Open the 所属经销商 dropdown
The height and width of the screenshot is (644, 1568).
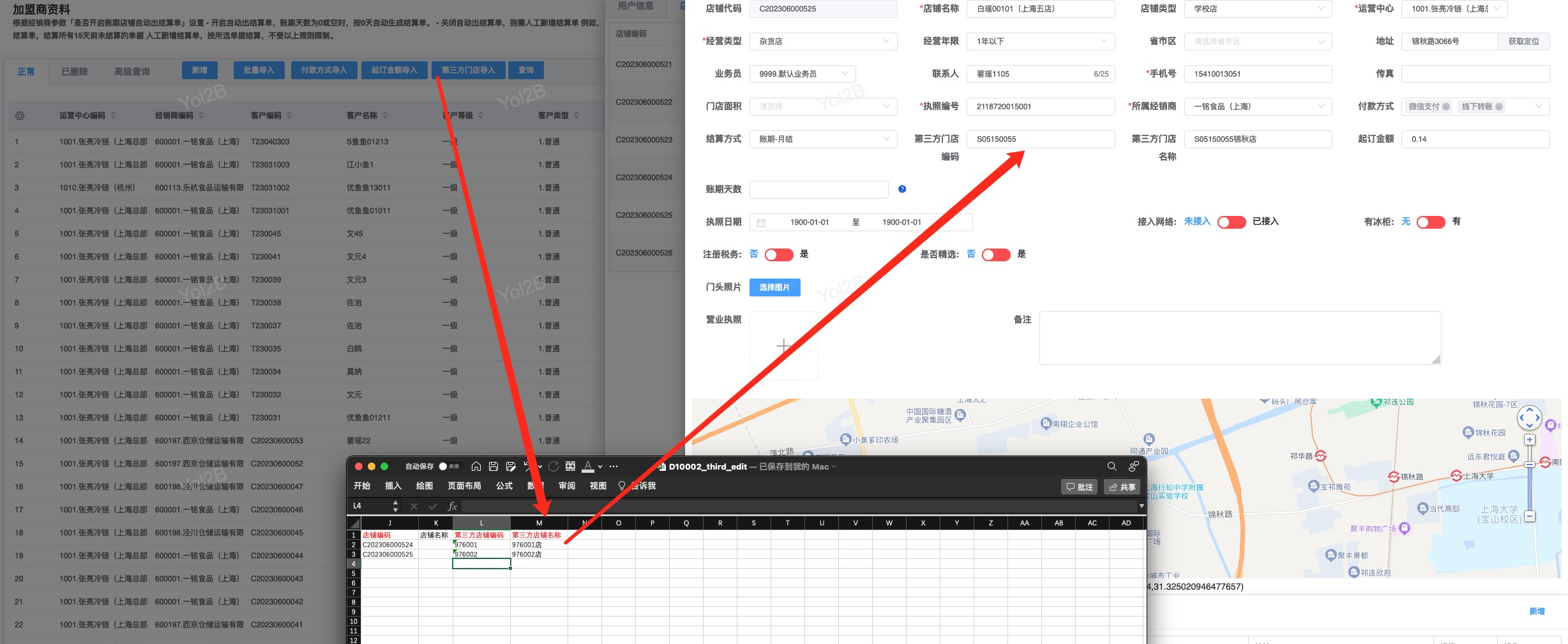click(1258, 107)
